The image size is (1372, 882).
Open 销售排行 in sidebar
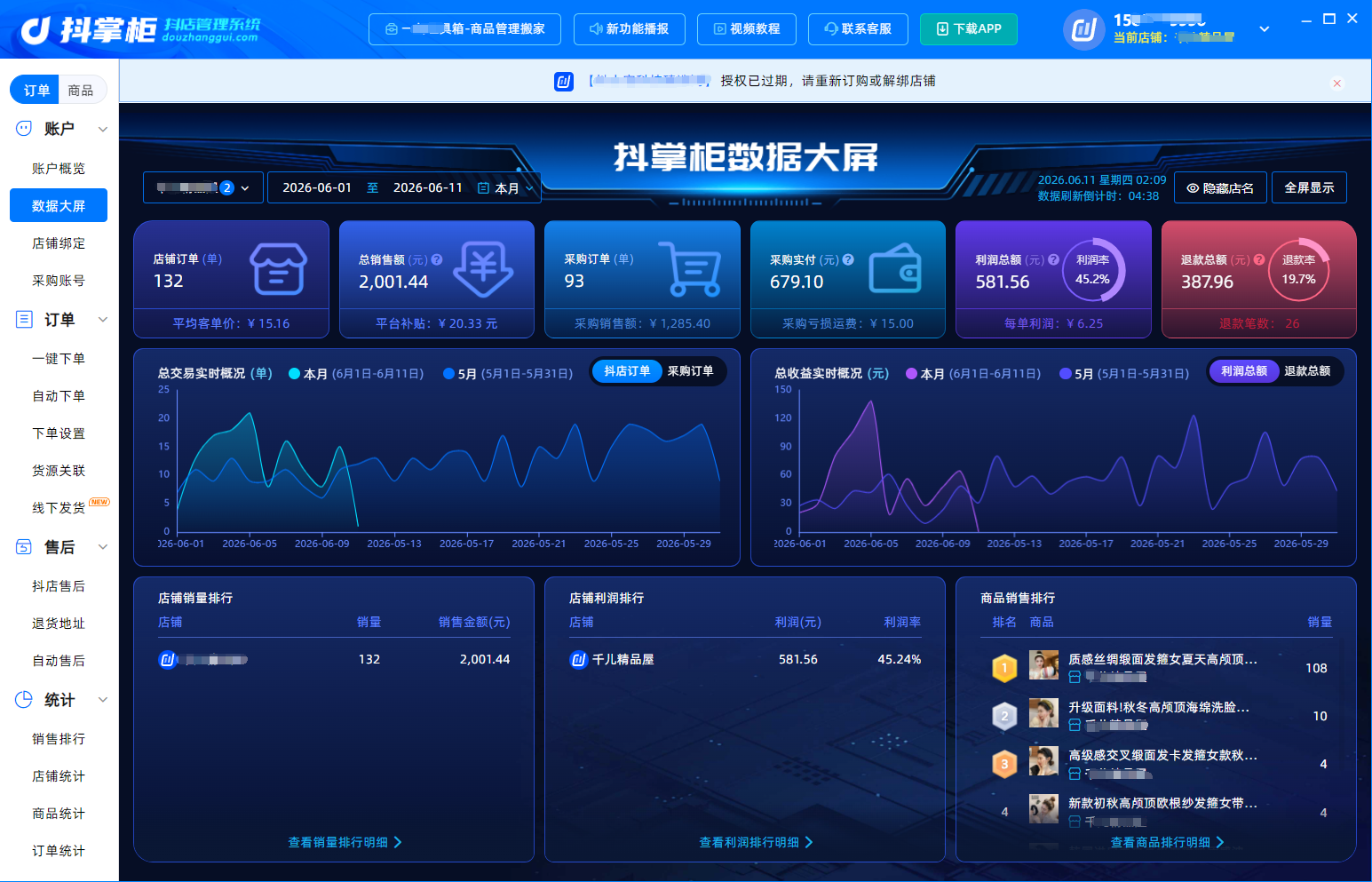click(59, 739)
